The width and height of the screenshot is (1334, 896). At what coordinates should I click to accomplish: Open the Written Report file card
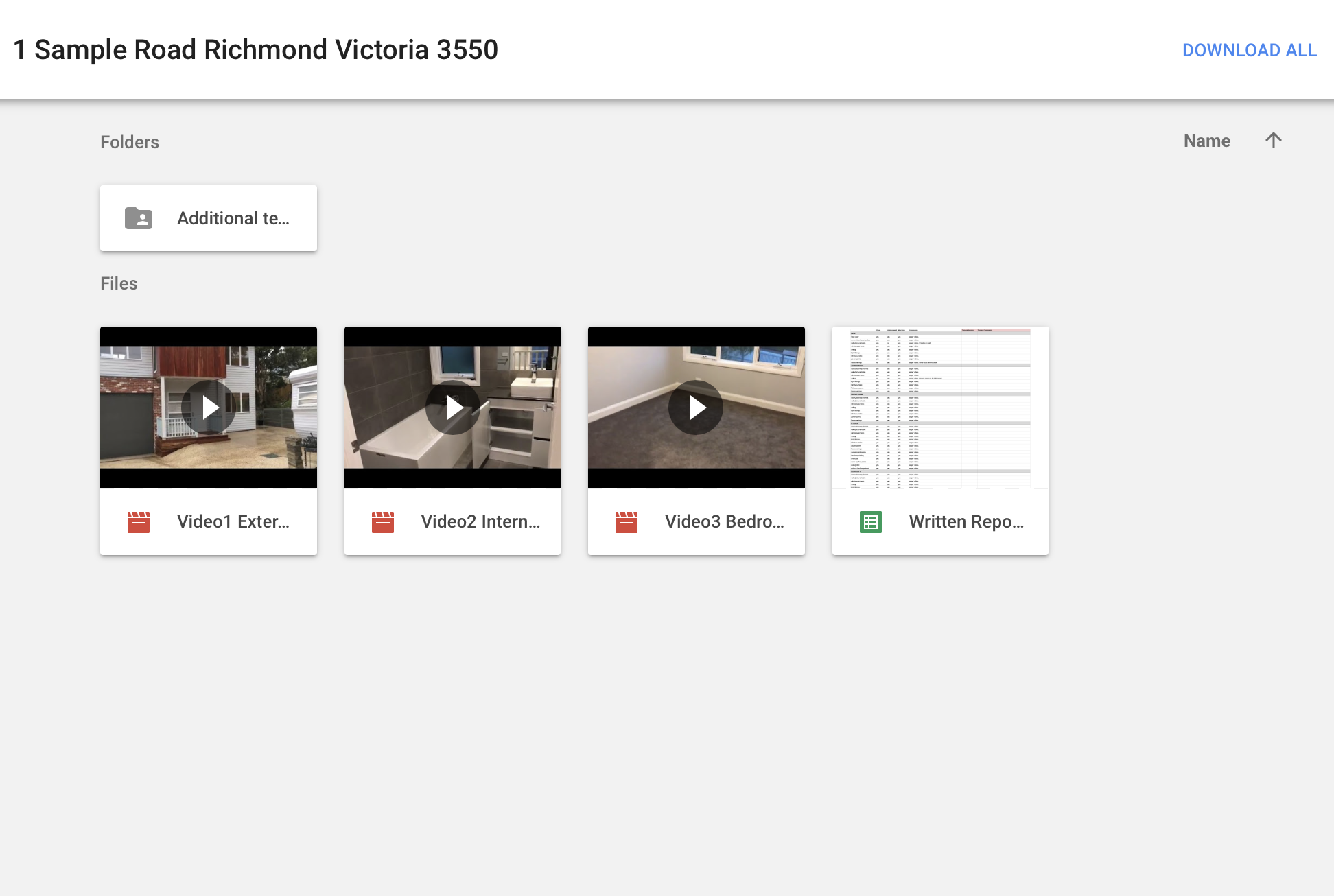click(940, 439)
